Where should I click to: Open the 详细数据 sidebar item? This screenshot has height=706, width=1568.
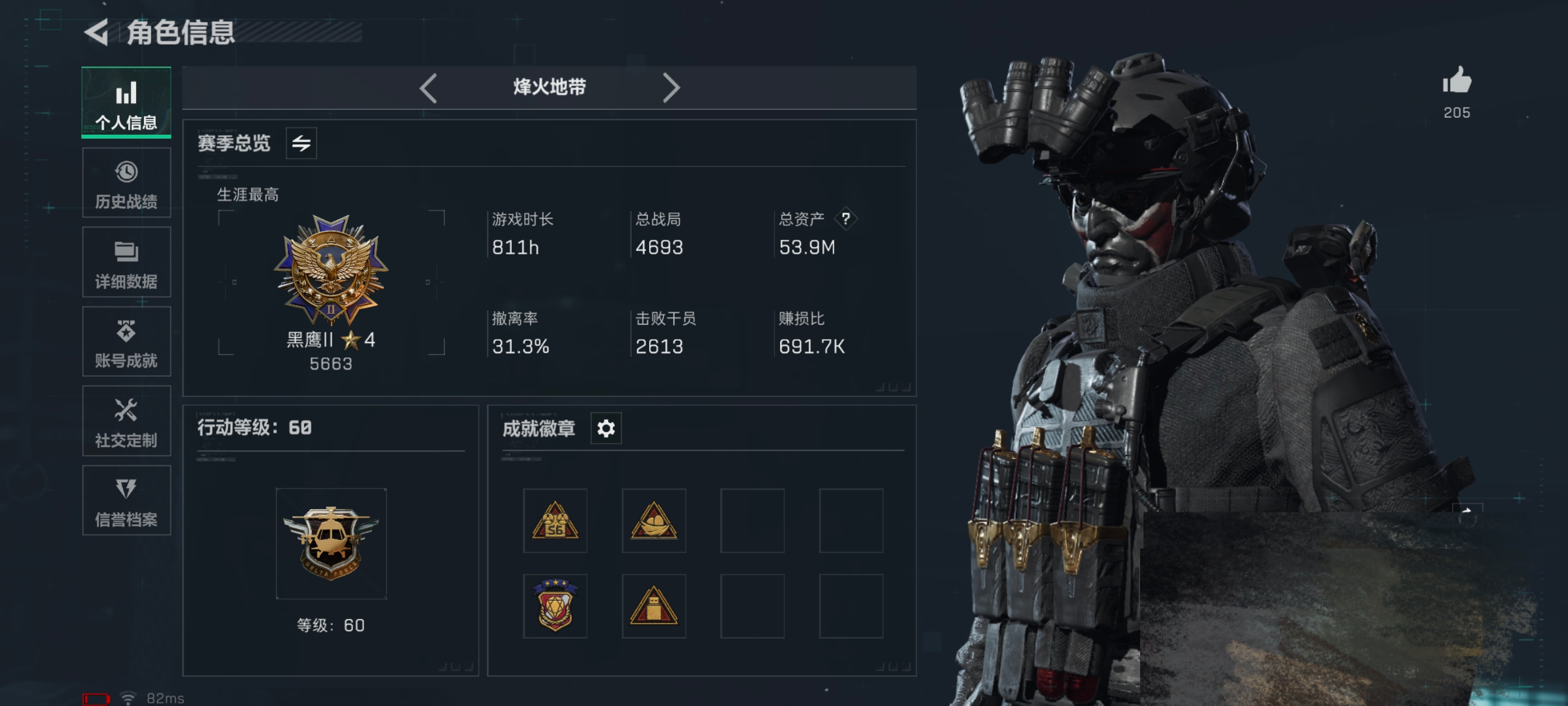tap(126, 262)
